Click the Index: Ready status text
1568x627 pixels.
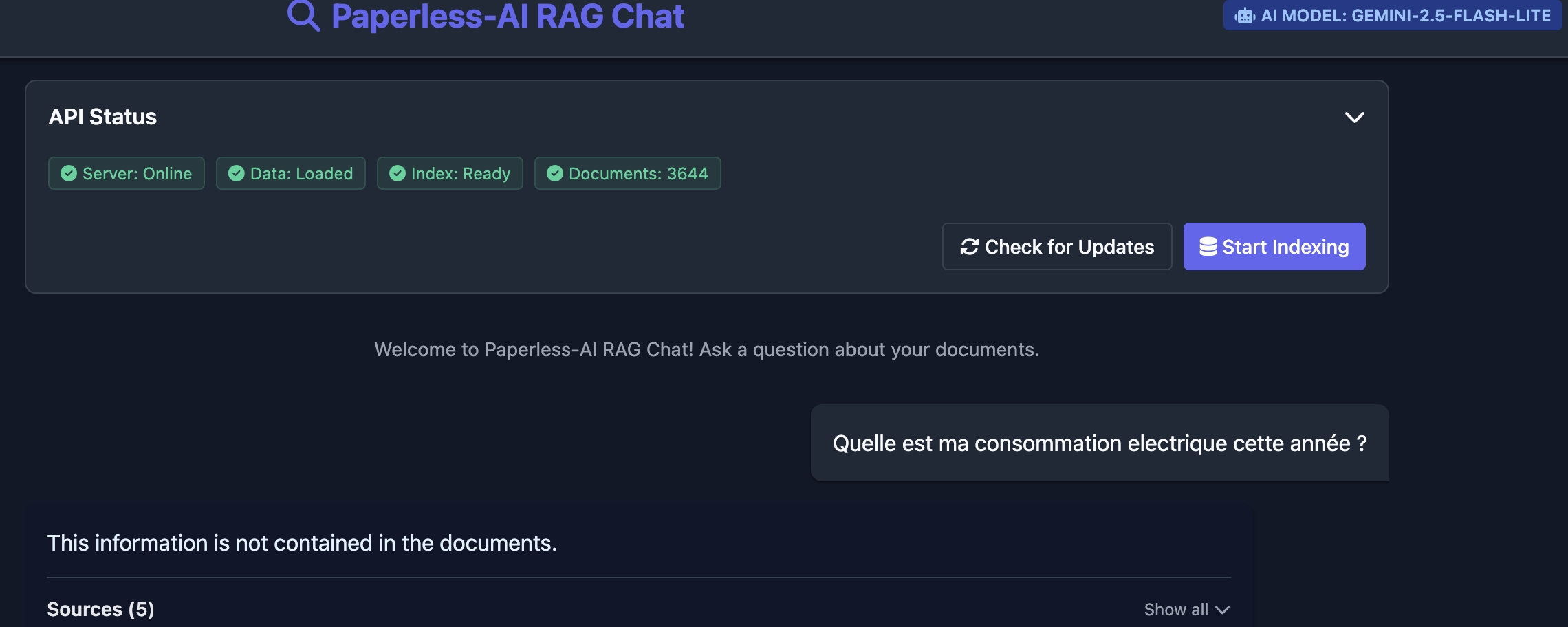click(461, 174)
